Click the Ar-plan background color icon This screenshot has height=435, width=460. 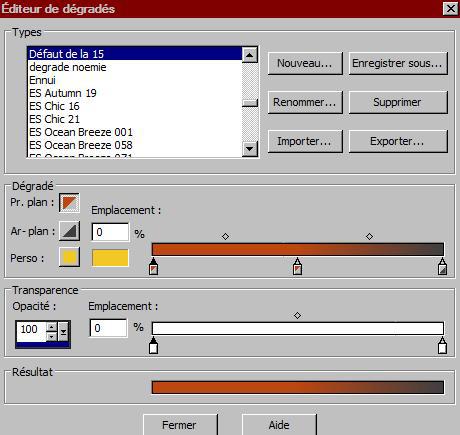[x=69, y=231]
